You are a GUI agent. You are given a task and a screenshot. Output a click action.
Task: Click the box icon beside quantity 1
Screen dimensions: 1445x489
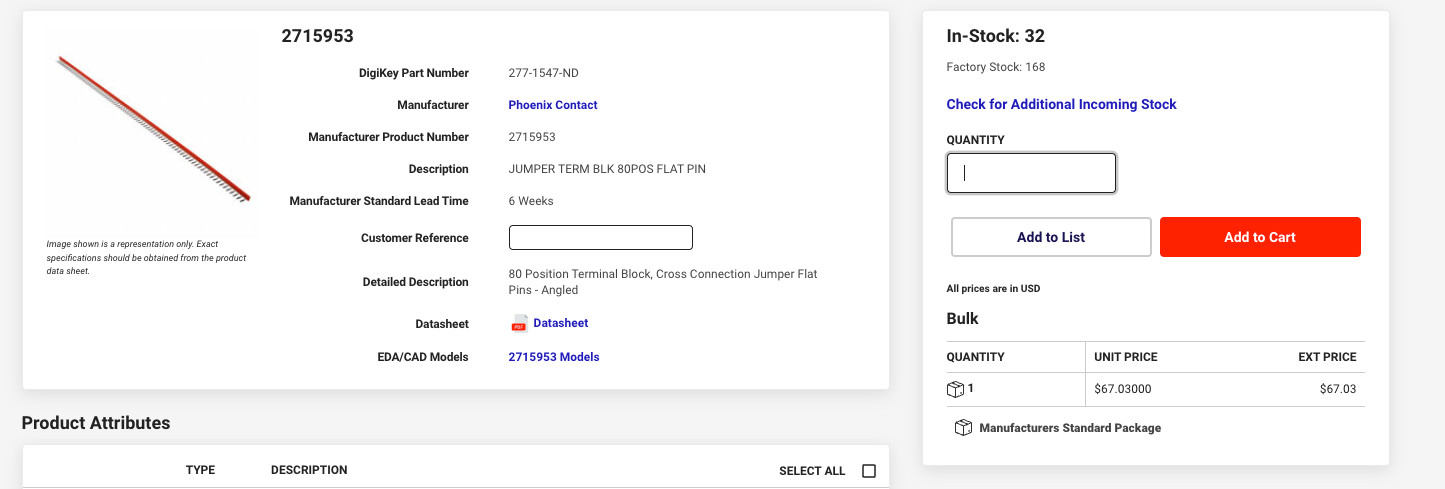955,389
